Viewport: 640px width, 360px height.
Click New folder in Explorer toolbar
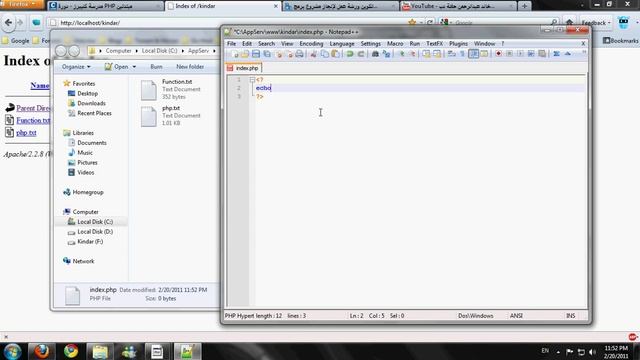[190, 67]
